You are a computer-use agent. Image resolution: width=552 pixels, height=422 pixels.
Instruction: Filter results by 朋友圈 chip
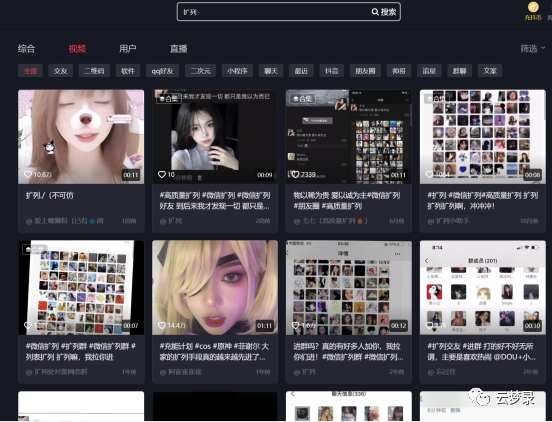coord(365,71)
